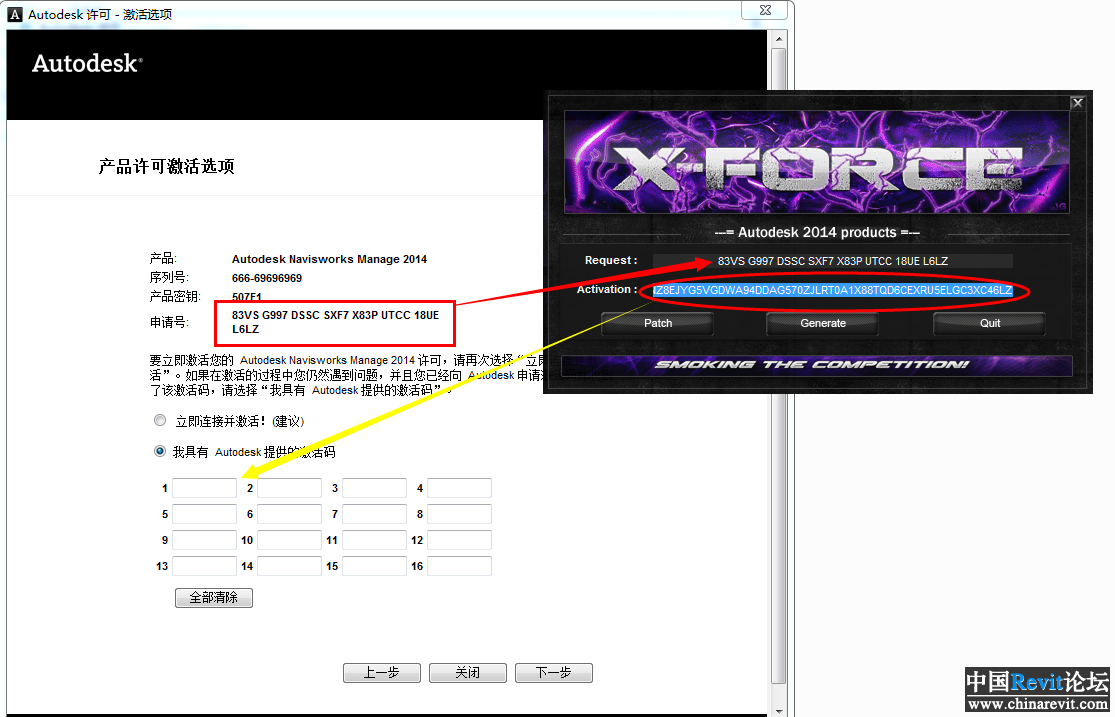The height and width of the screenshot is (717, 1115).
Task: Click the scrollbar up arrow in the Autodesk window
Action: 781,38
